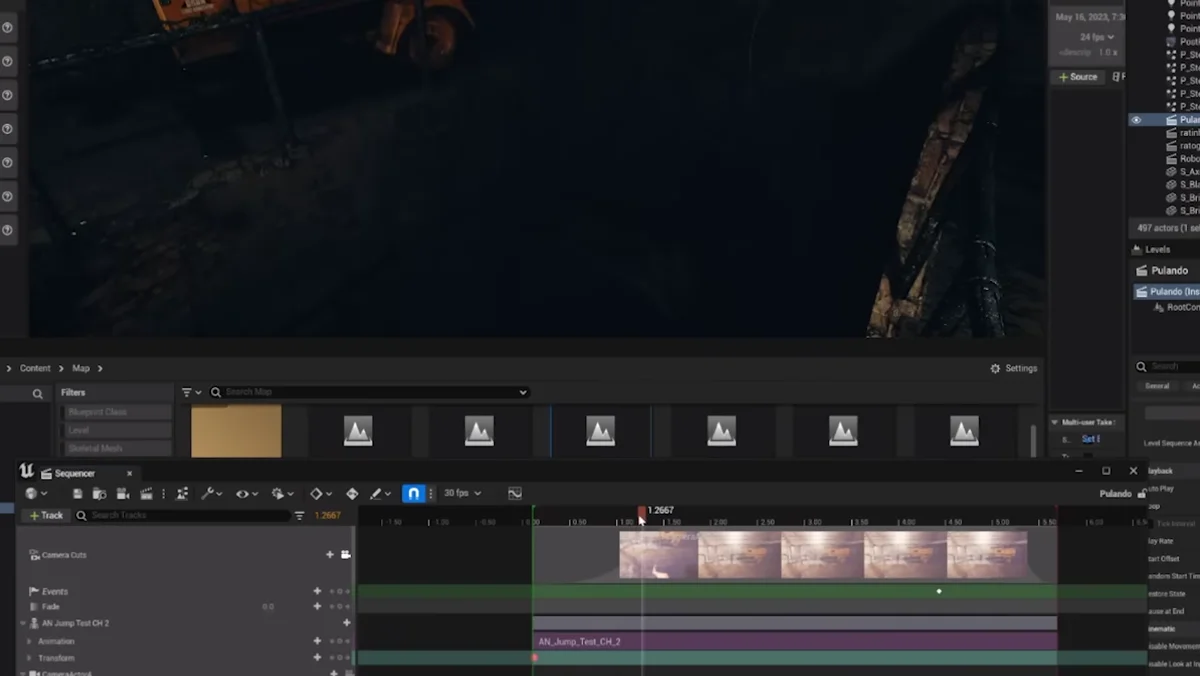Collapse the Multi-user Take section
This screenshot has height=676, width=1200.
point(1054,422)
